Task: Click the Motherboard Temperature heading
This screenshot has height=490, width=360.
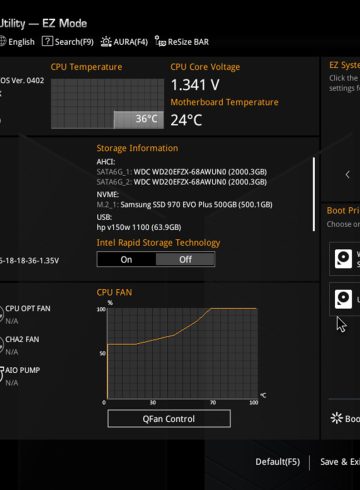Action: pos(224,102)
